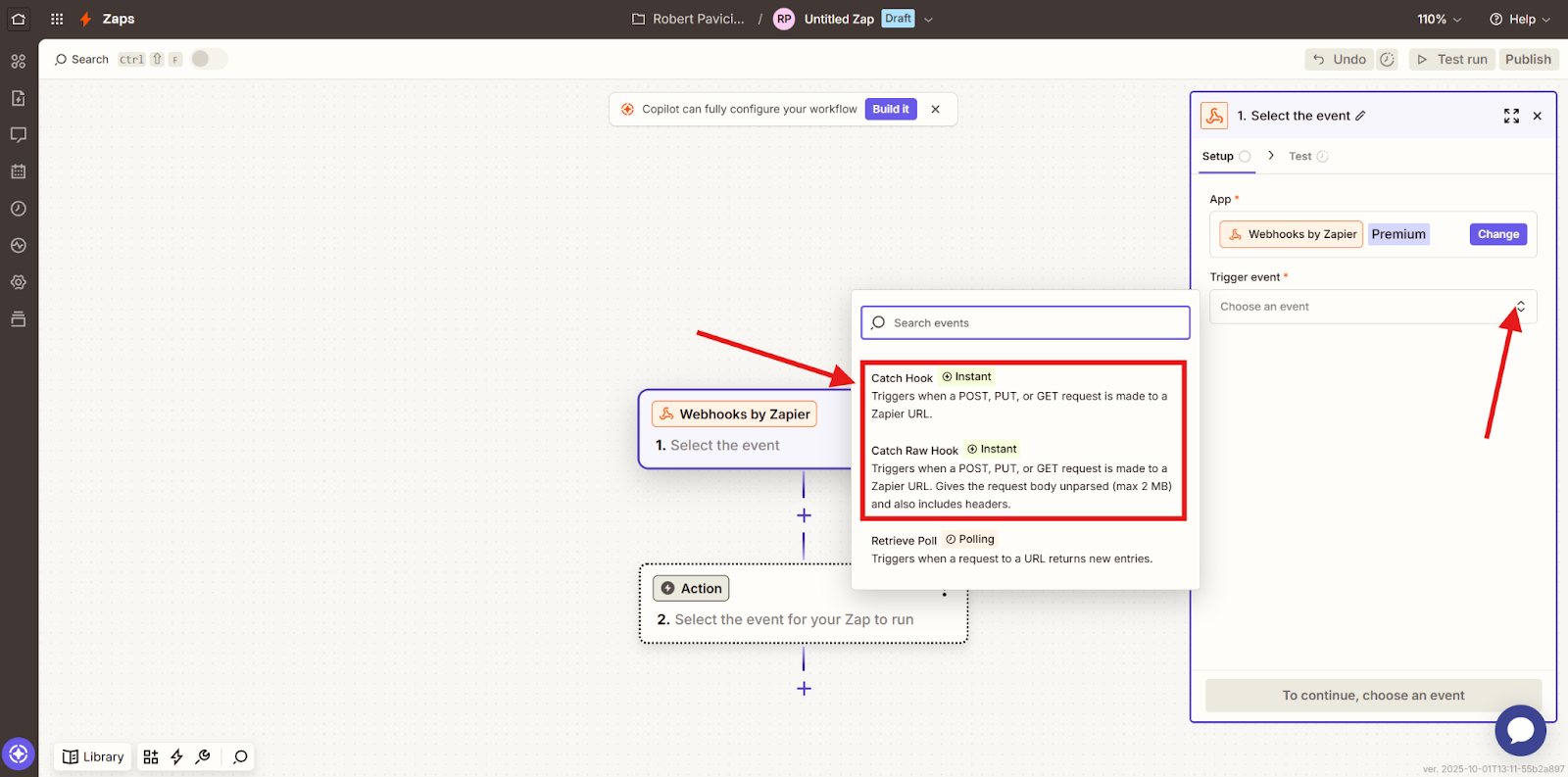
Task: Open Search in the editor toolbar
Action: click(x=82, y=60)
